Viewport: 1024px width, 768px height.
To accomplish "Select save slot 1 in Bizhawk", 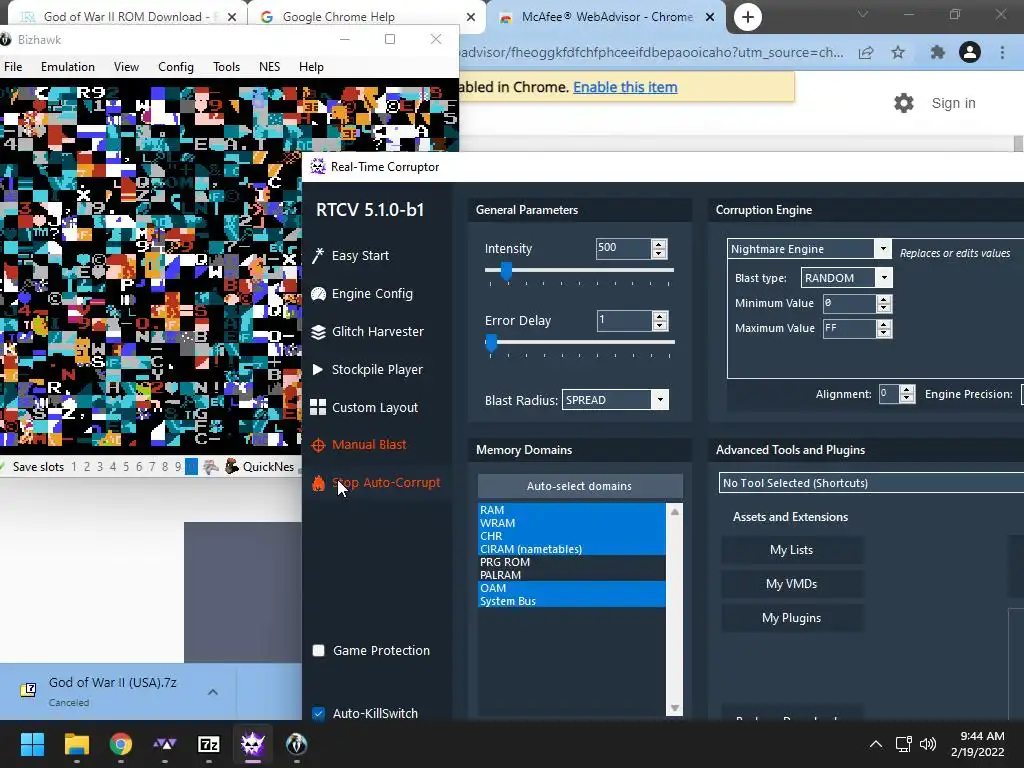I will click(x=74, y=467).
